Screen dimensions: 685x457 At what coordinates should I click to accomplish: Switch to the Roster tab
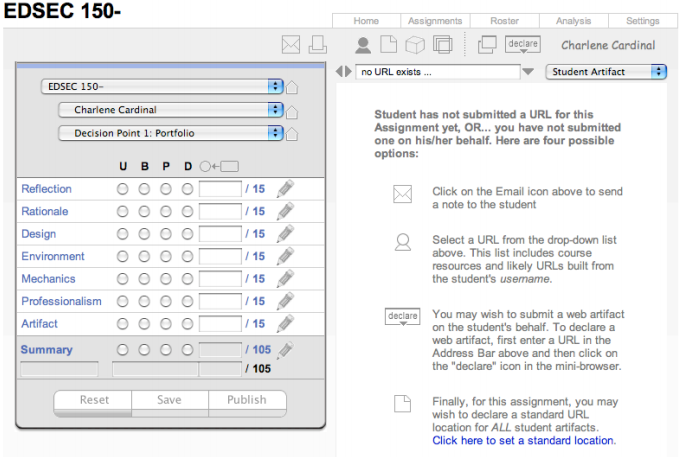(504, 21)
